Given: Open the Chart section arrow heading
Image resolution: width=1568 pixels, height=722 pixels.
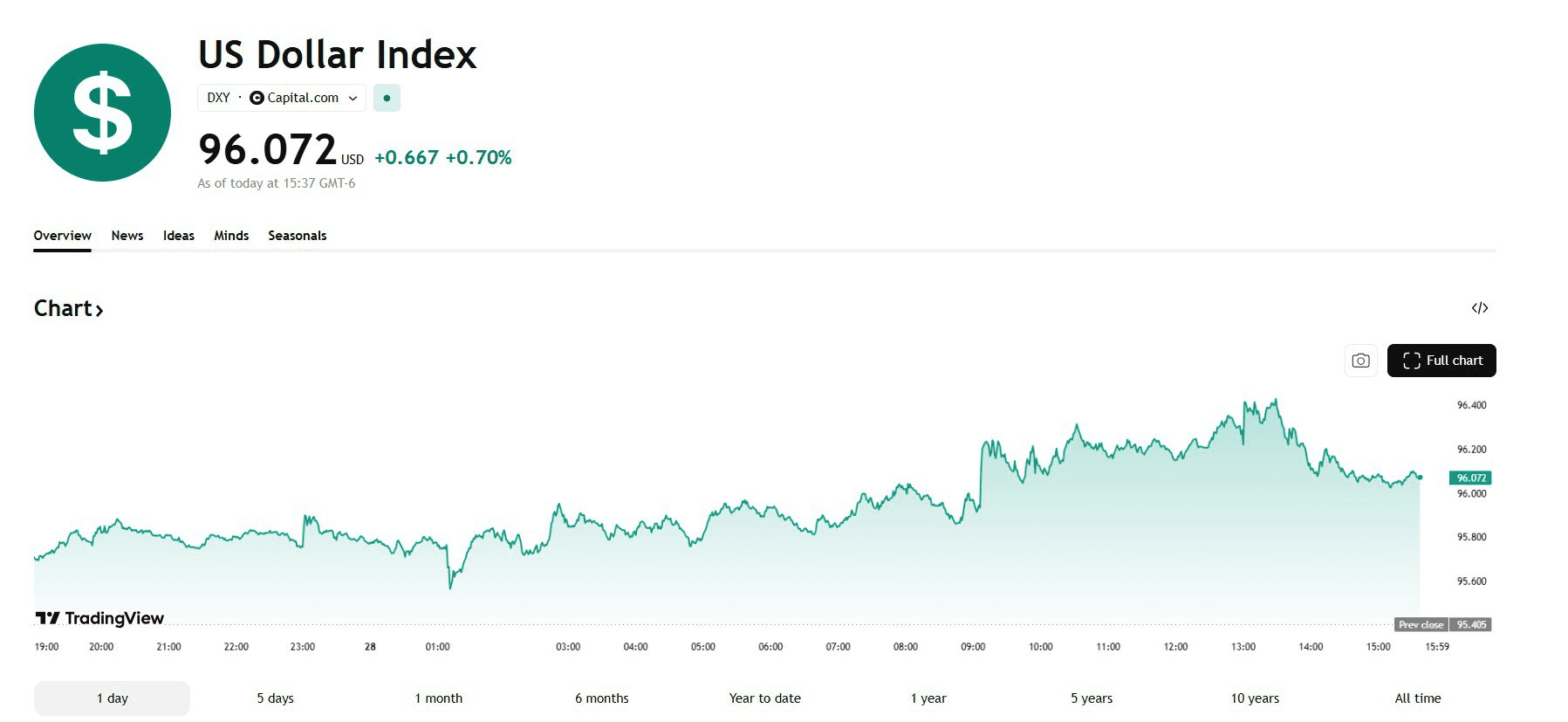Looking at the screenshot, I should 69,309.
